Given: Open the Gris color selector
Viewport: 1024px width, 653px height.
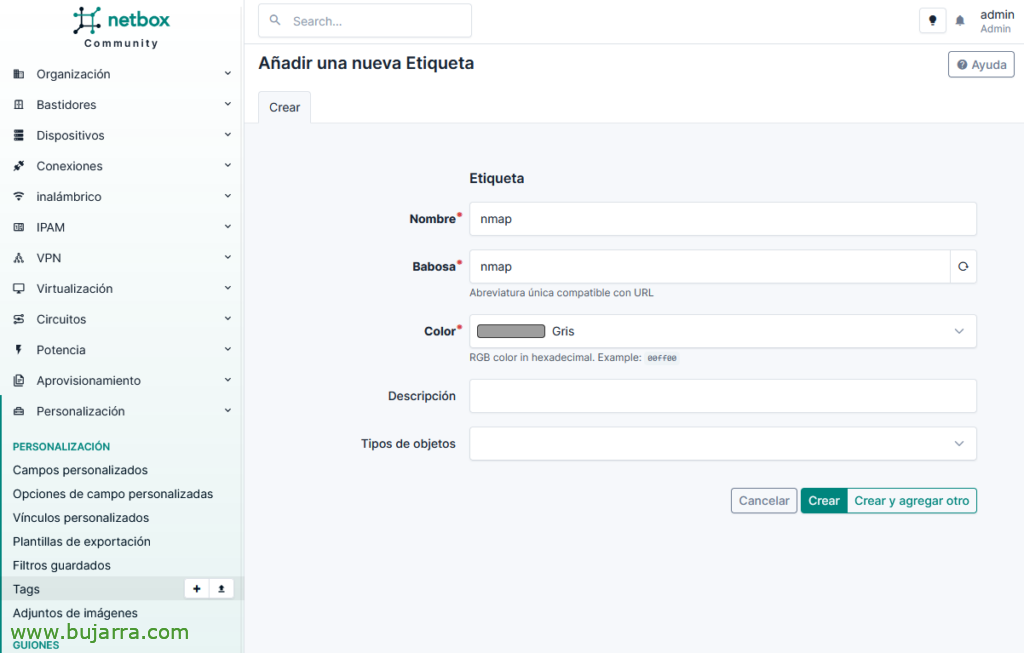Looking at the screenshot, I should (722, 331).
